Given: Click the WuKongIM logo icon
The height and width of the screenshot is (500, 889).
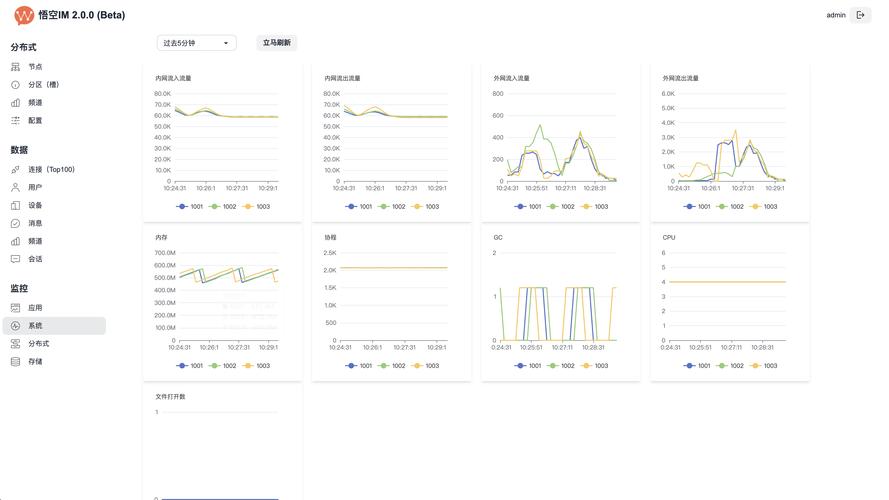Looking at the screenshot, I should click(x=23, y=15).
